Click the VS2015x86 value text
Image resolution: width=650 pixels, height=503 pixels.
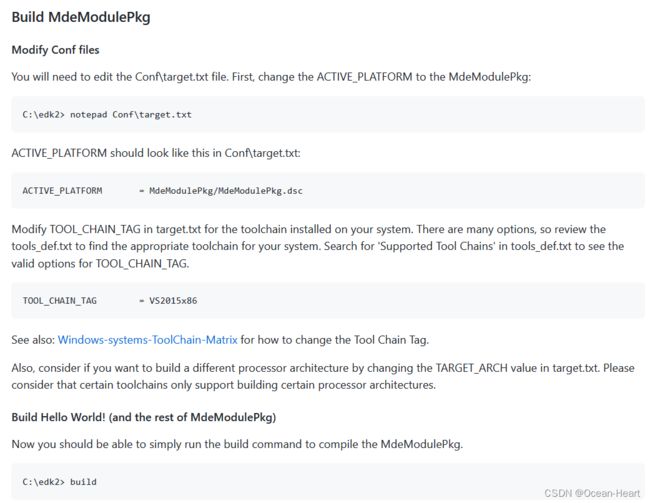[173, 301]
